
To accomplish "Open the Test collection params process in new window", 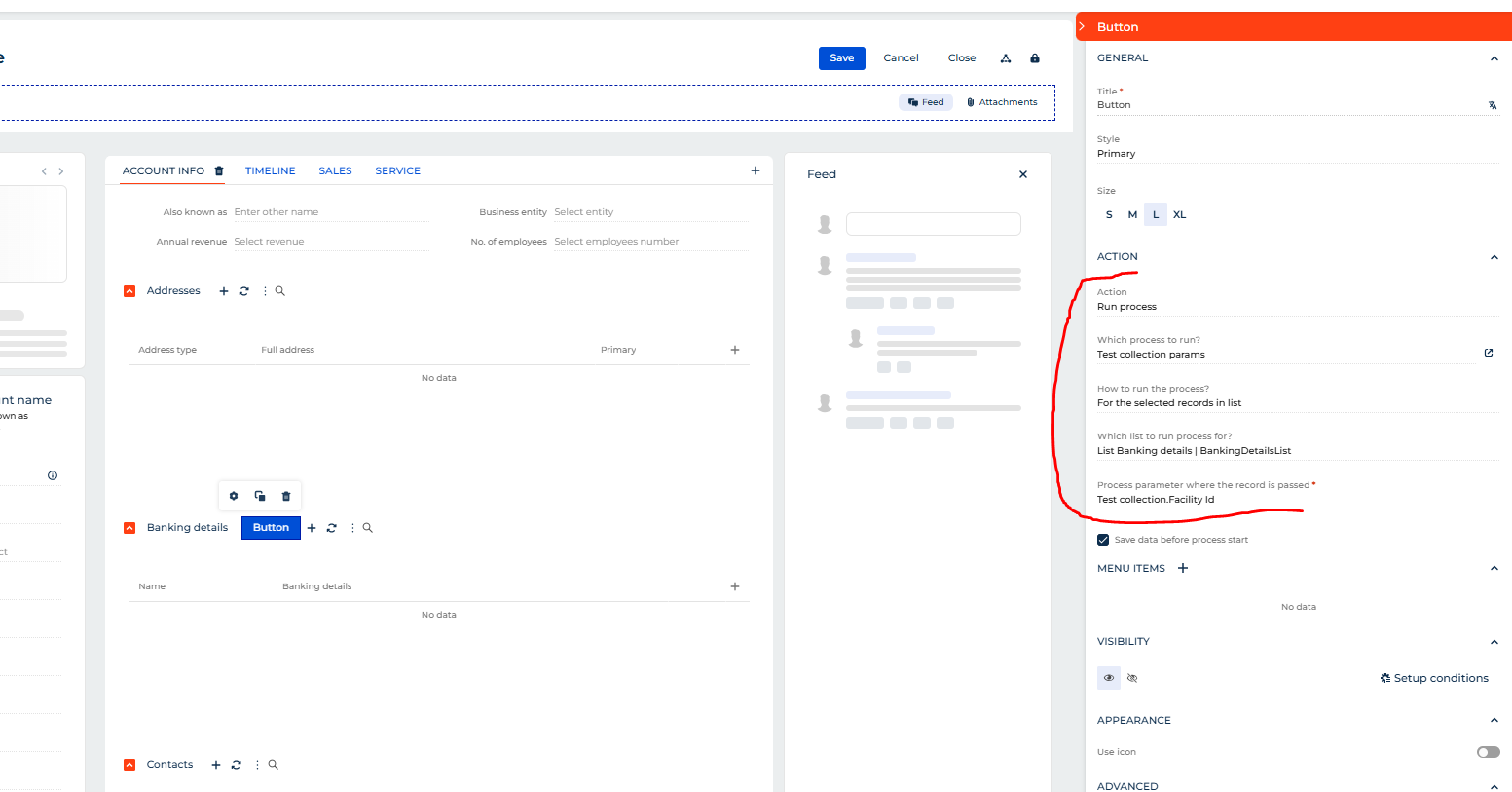I will pos(1489,353).
